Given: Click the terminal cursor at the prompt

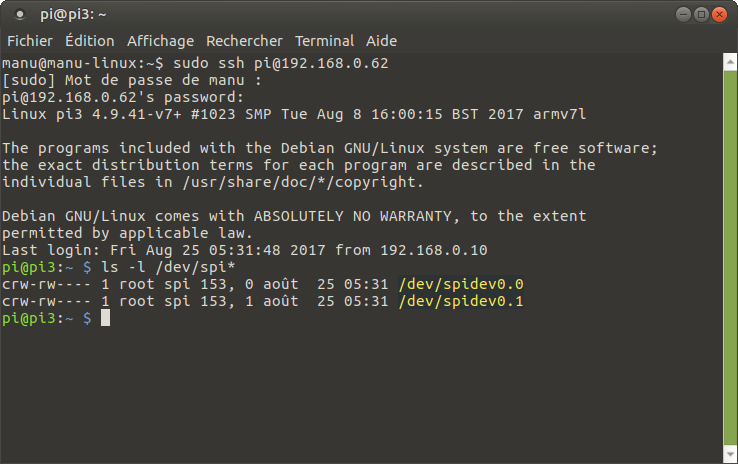Looking at the screenshot, I should [x=105, y=318].
